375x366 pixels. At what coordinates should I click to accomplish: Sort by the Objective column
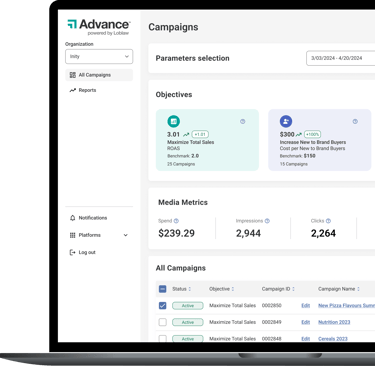pos(222,289)
